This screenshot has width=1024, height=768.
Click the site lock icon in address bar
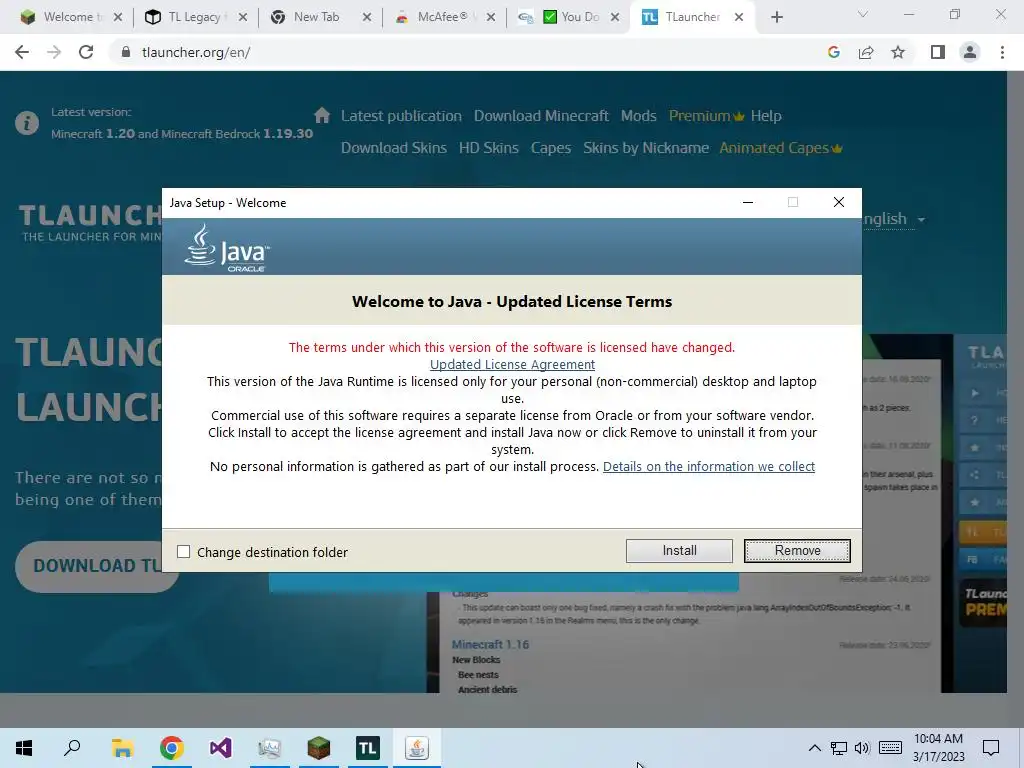[x=126, y=52]
